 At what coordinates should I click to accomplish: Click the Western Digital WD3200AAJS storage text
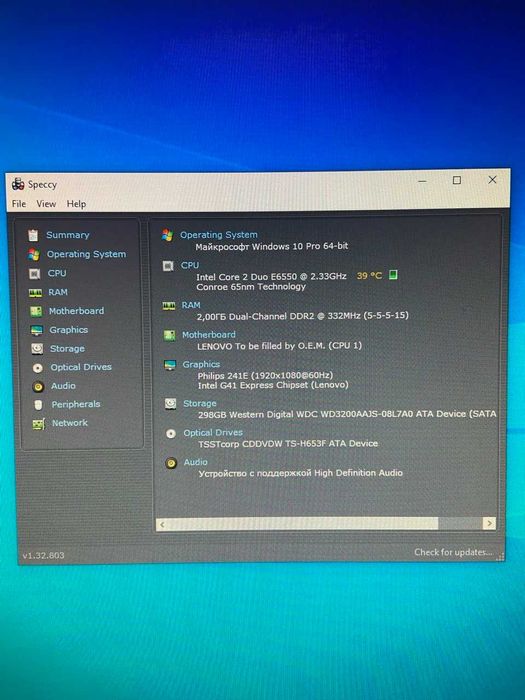[x=347, y=414]
